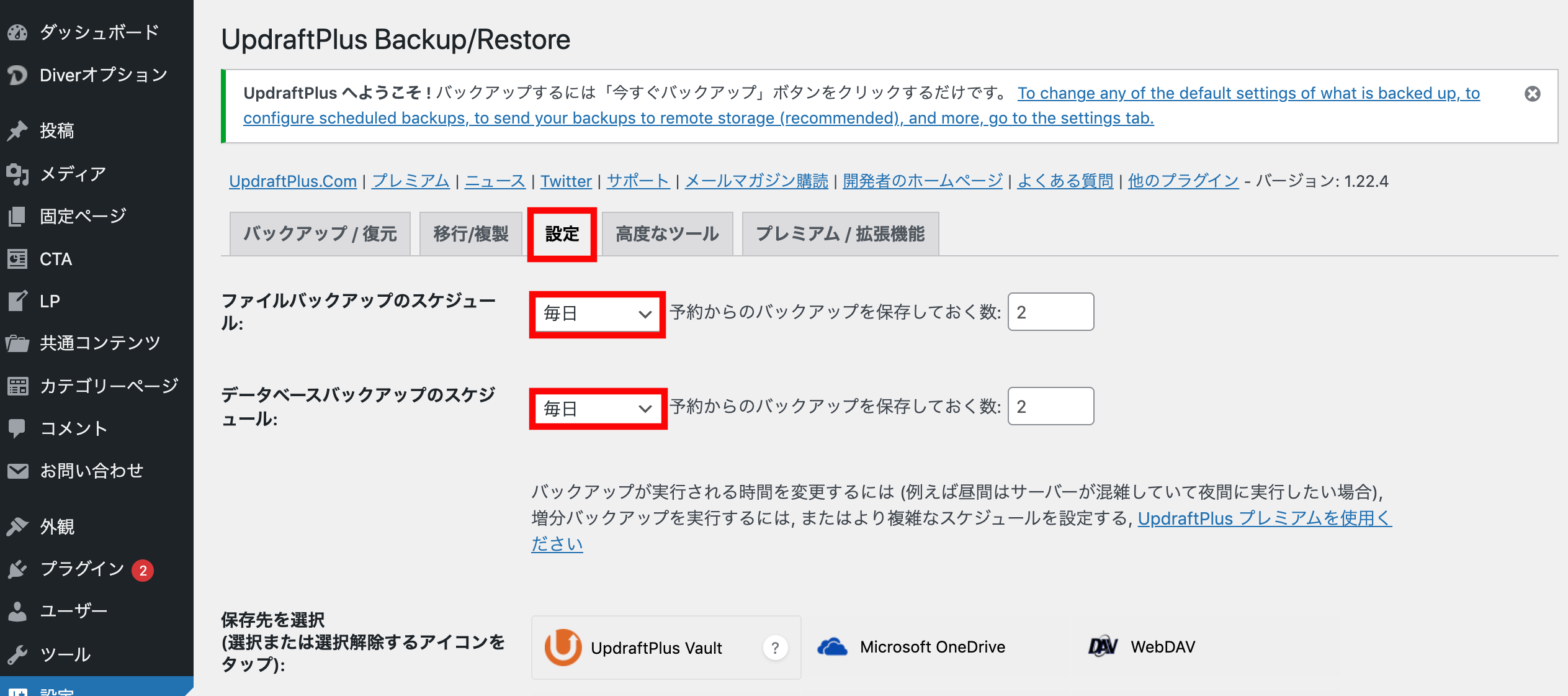Switch to the バックアップ / 復元 tab
Screen dimensions: 1568x696
(320, 234)
